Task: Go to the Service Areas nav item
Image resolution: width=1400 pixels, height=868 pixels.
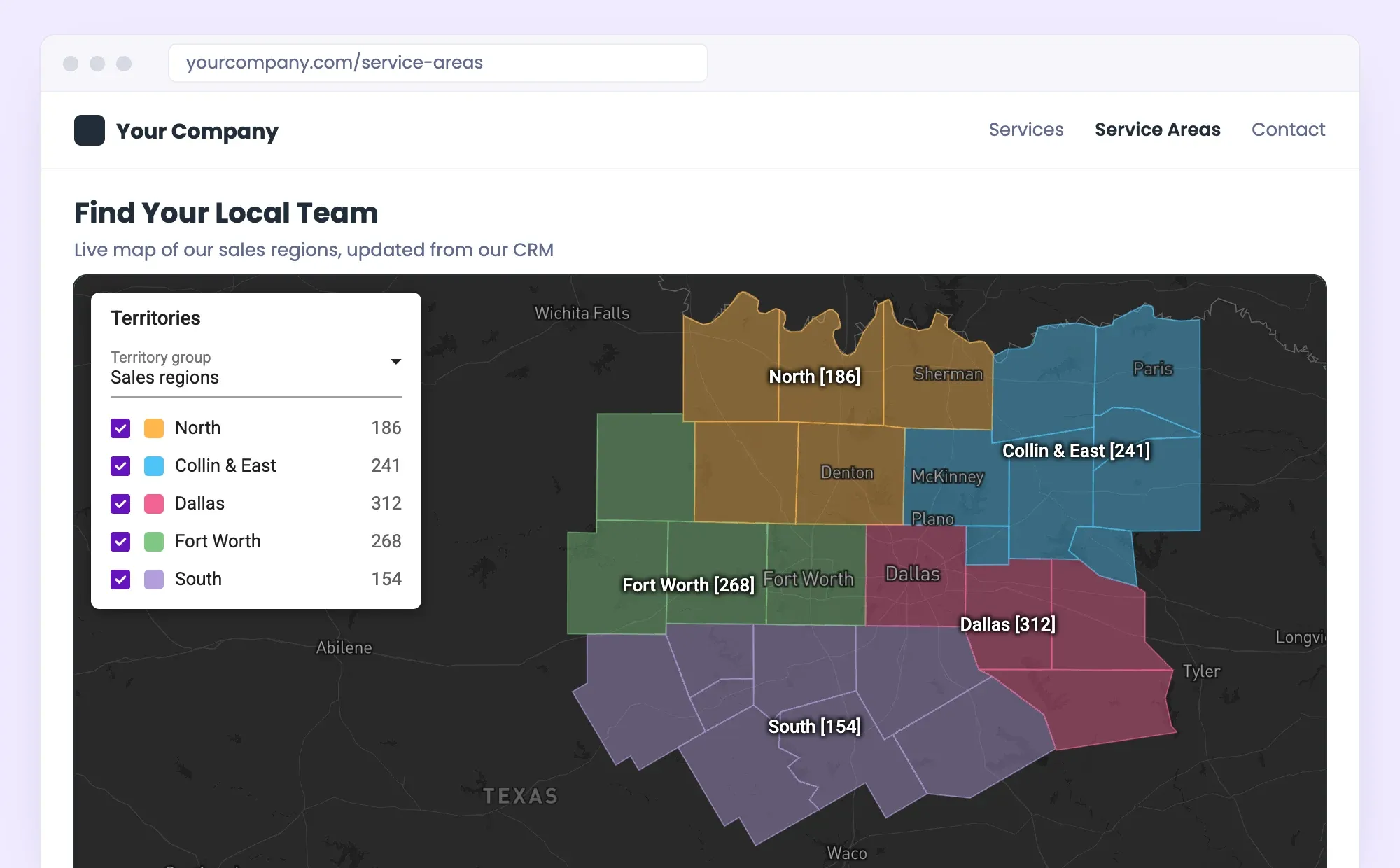Action: [1158, 129]
